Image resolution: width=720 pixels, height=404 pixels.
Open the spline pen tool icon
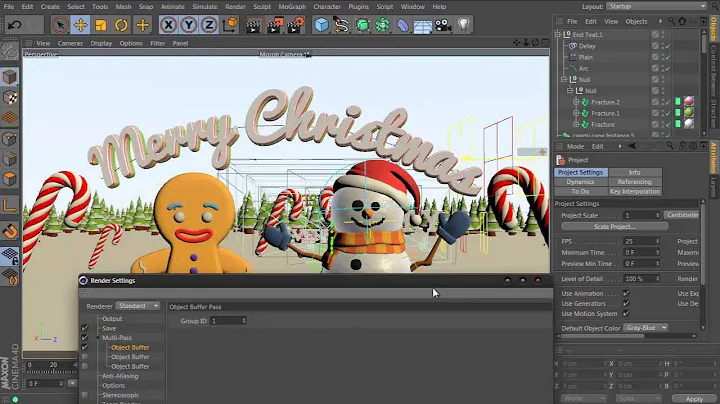(342, 25)
